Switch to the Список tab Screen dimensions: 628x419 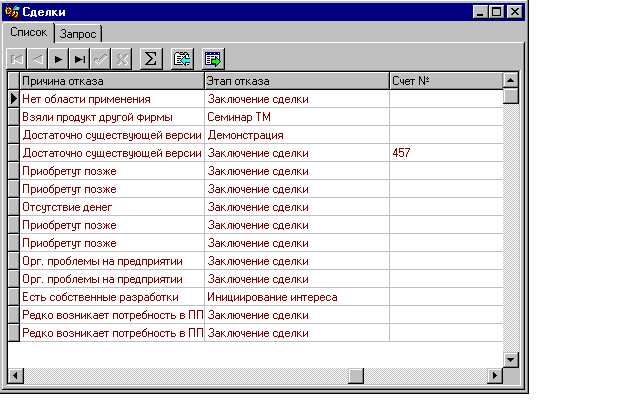click(28, 32)
